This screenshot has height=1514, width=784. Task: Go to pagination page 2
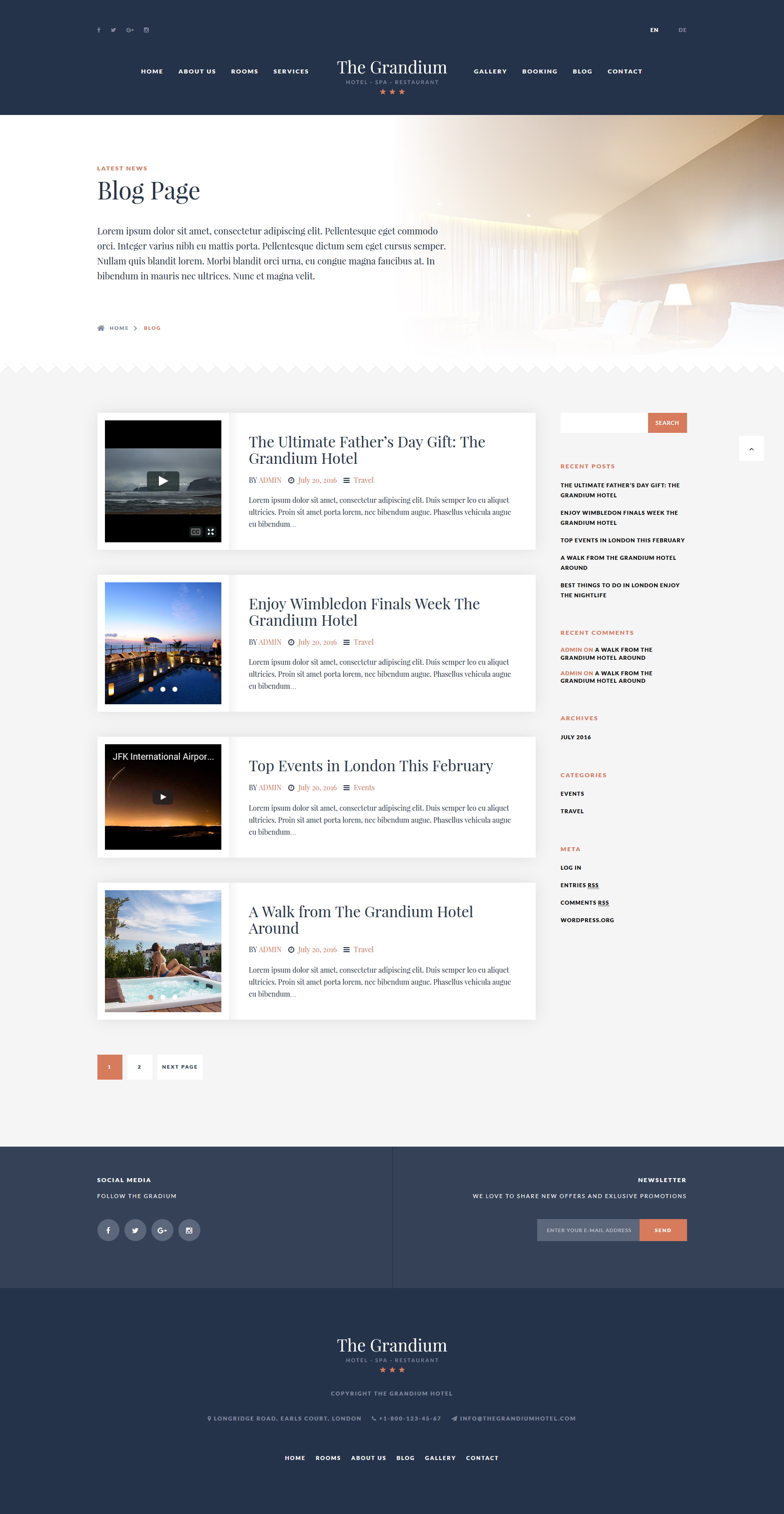click(139, 1067)
